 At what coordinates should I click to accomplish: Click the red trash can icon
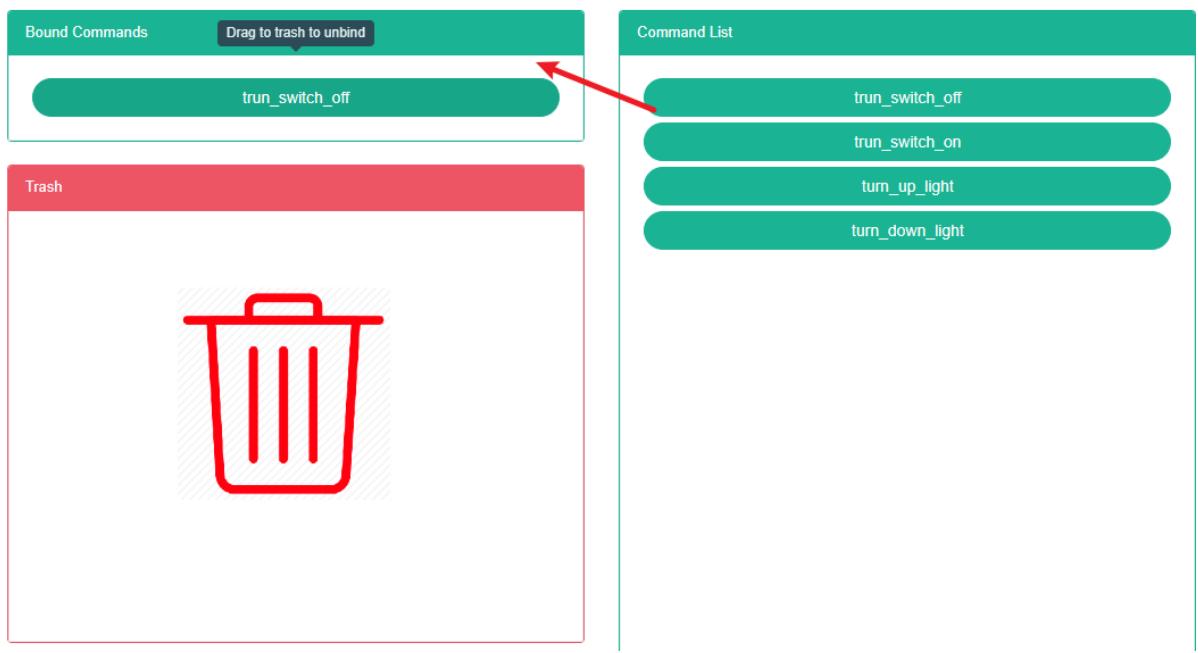[283, 394]
